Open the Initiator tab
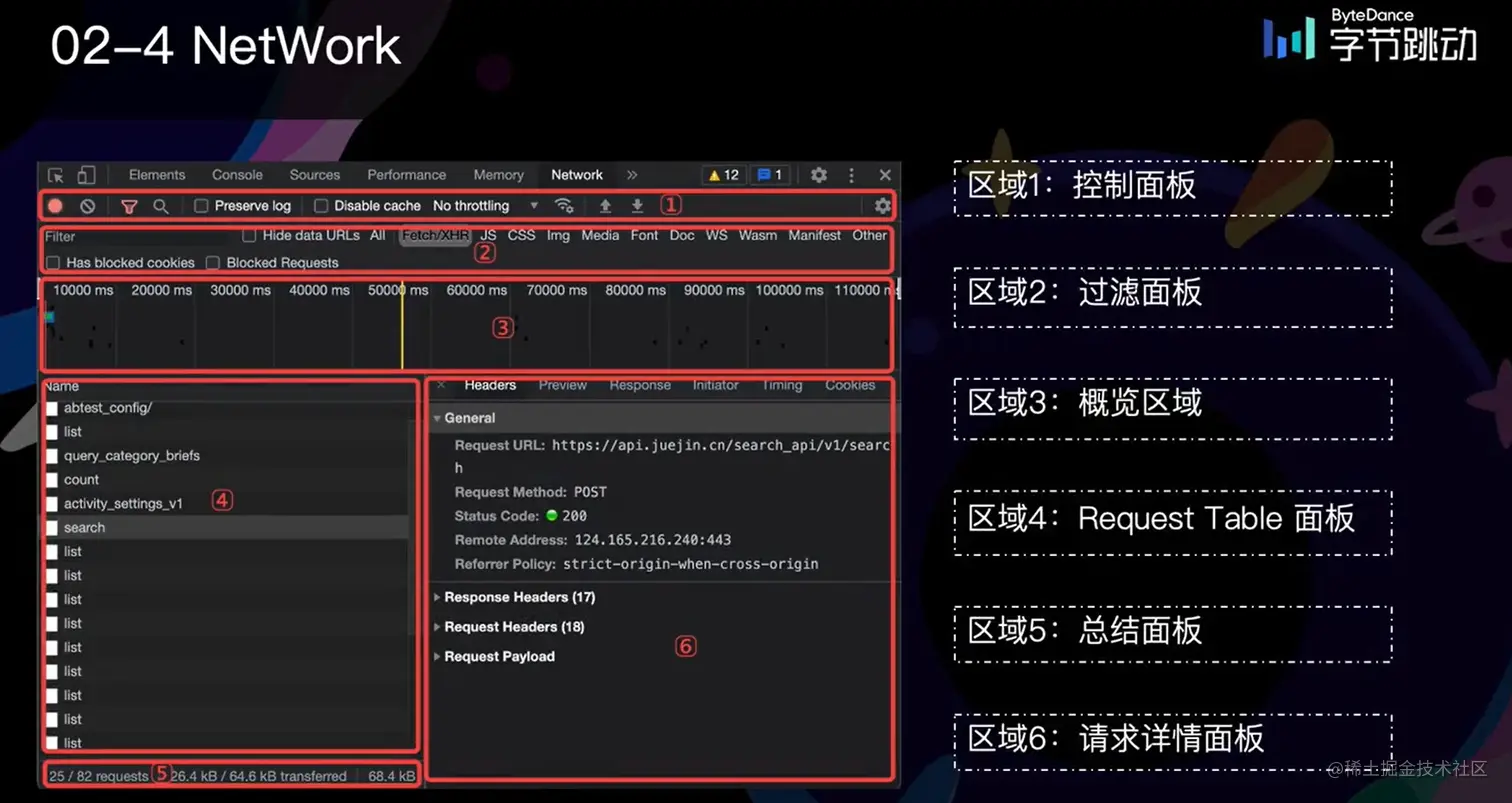This screenshot has width=1512, height=803. tap(716, 385)
